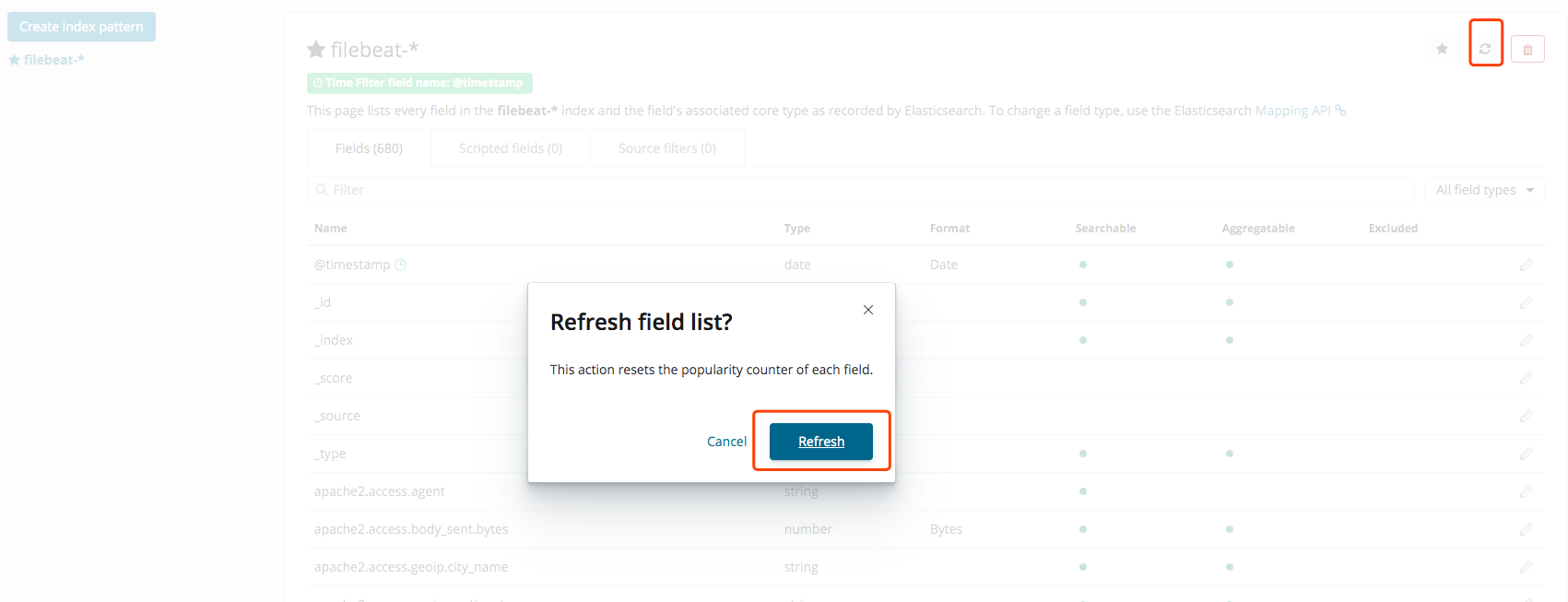This screenshot has height=602, width=1568.
Task: Click the Create index pattern button
Action: click(81, 27)
